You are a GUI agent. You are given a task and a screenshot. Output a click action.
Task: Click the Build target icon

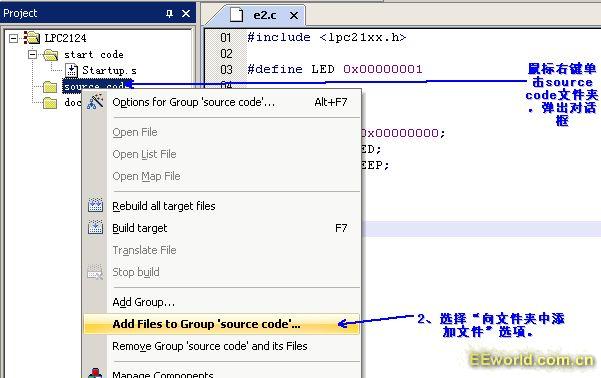coord(95,227)
